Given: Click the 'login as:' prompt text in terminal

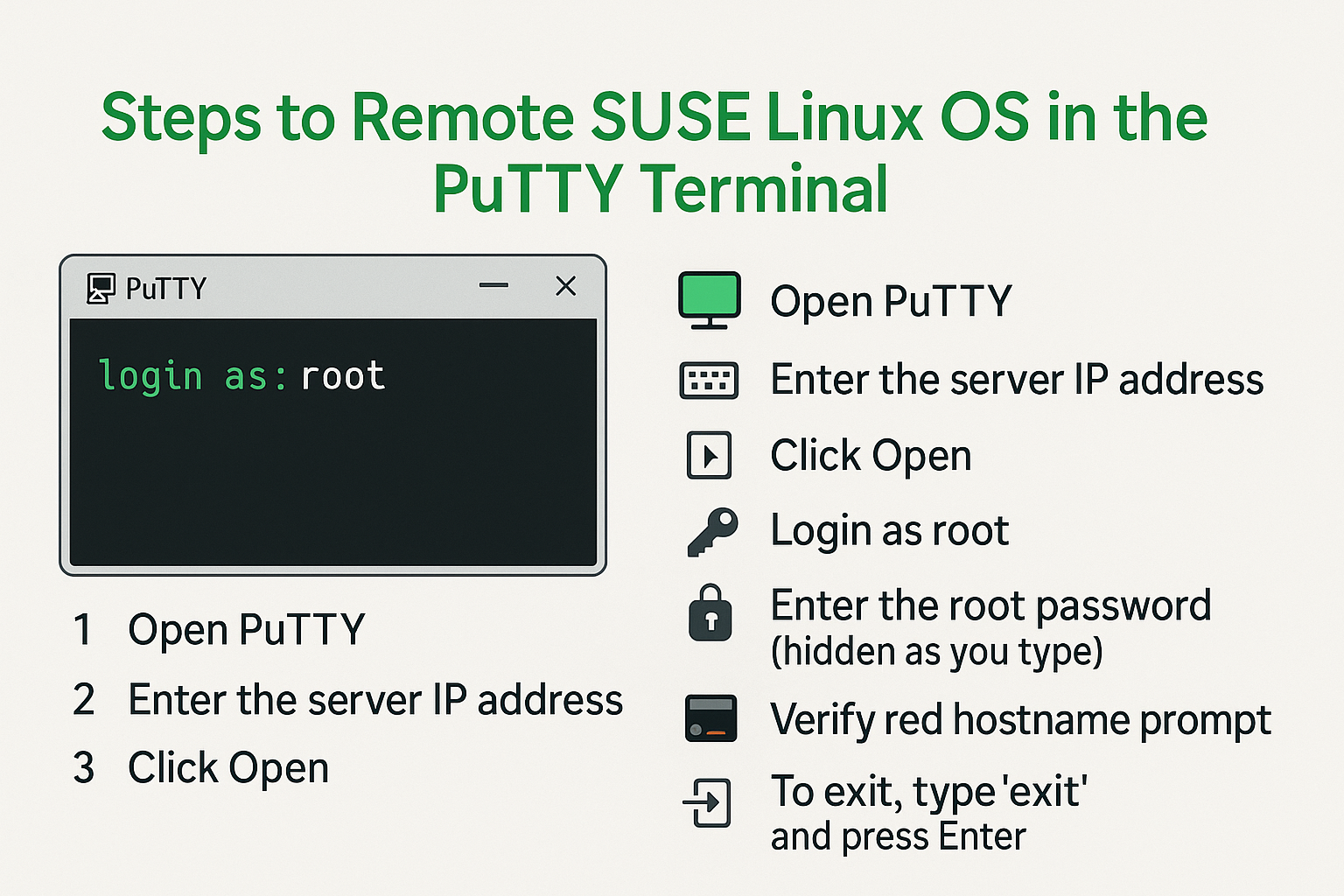Looking at the screenshot, I should point(192,376).
